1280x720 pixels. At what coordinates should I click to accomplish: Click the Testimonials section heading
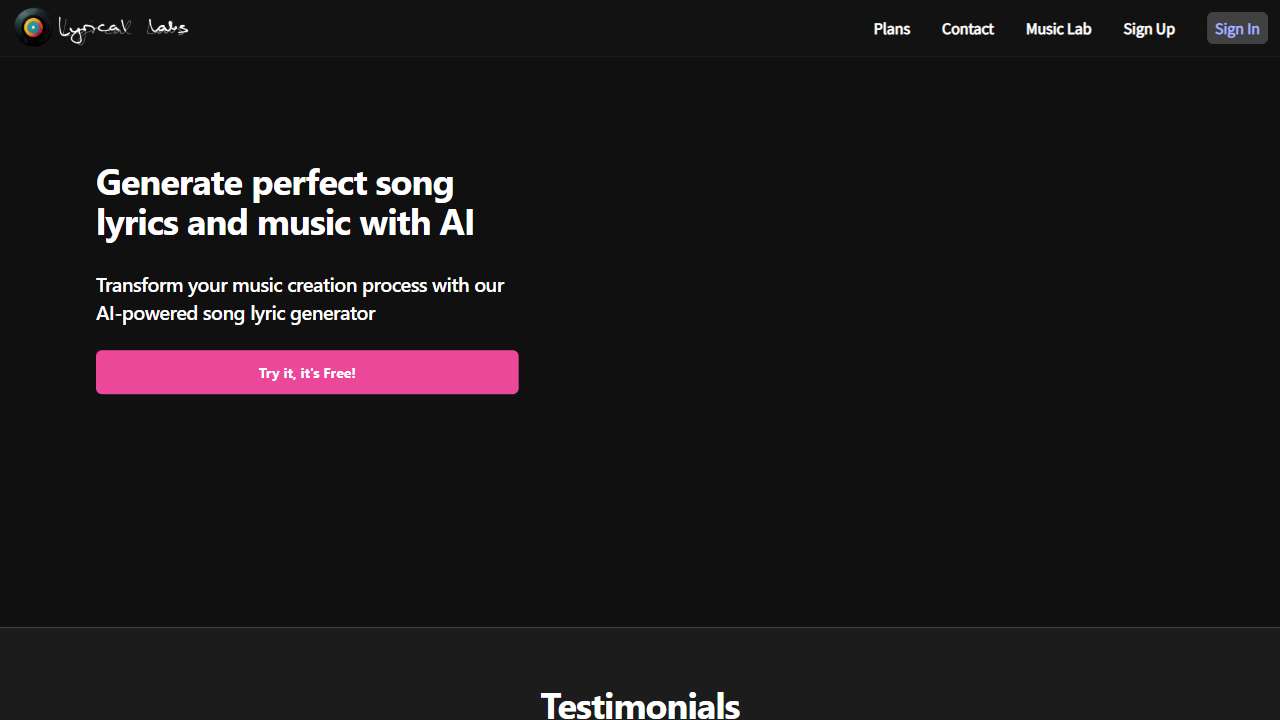point(640,705)
